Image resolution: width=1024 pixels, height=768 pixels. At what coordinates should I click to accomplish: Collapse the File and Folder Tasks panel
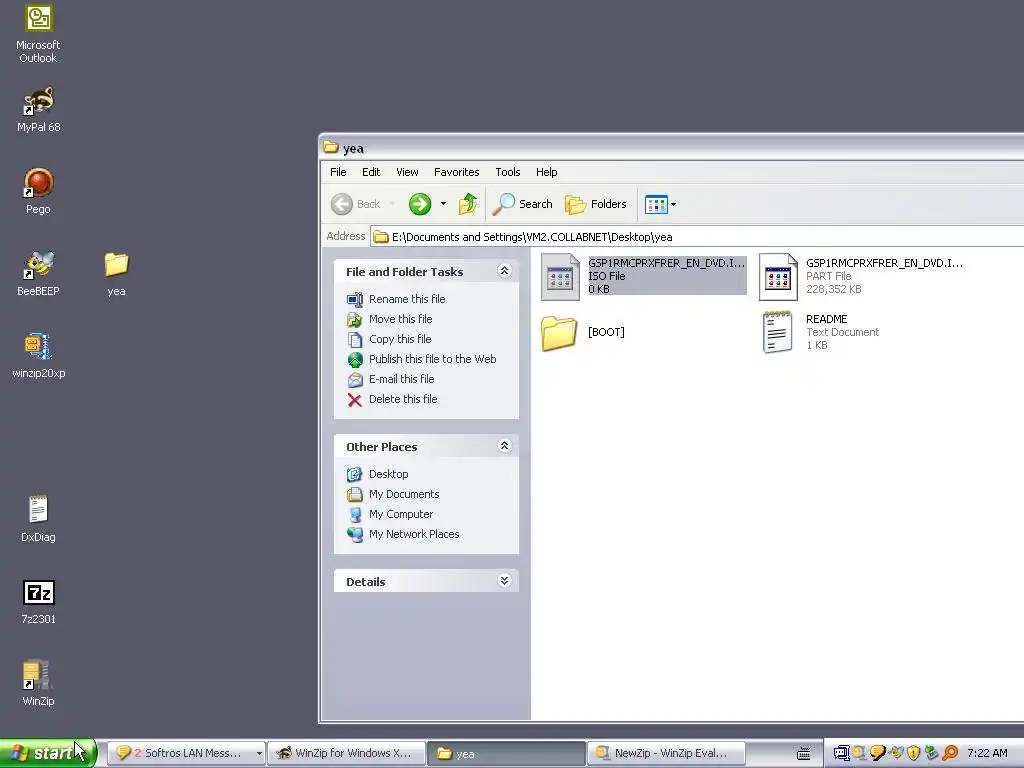pos(504,271)
